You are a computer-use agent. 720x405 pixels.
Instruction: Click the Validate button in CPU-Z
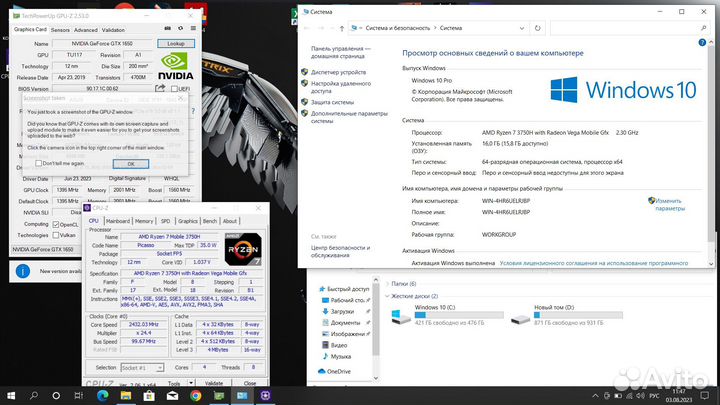coord(214,383)
